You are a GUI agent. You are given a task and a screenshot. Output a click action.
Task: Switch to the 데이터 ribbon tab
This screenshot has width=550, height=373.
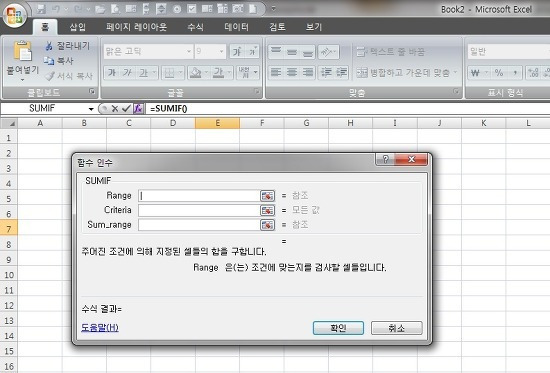click(236, 27)
